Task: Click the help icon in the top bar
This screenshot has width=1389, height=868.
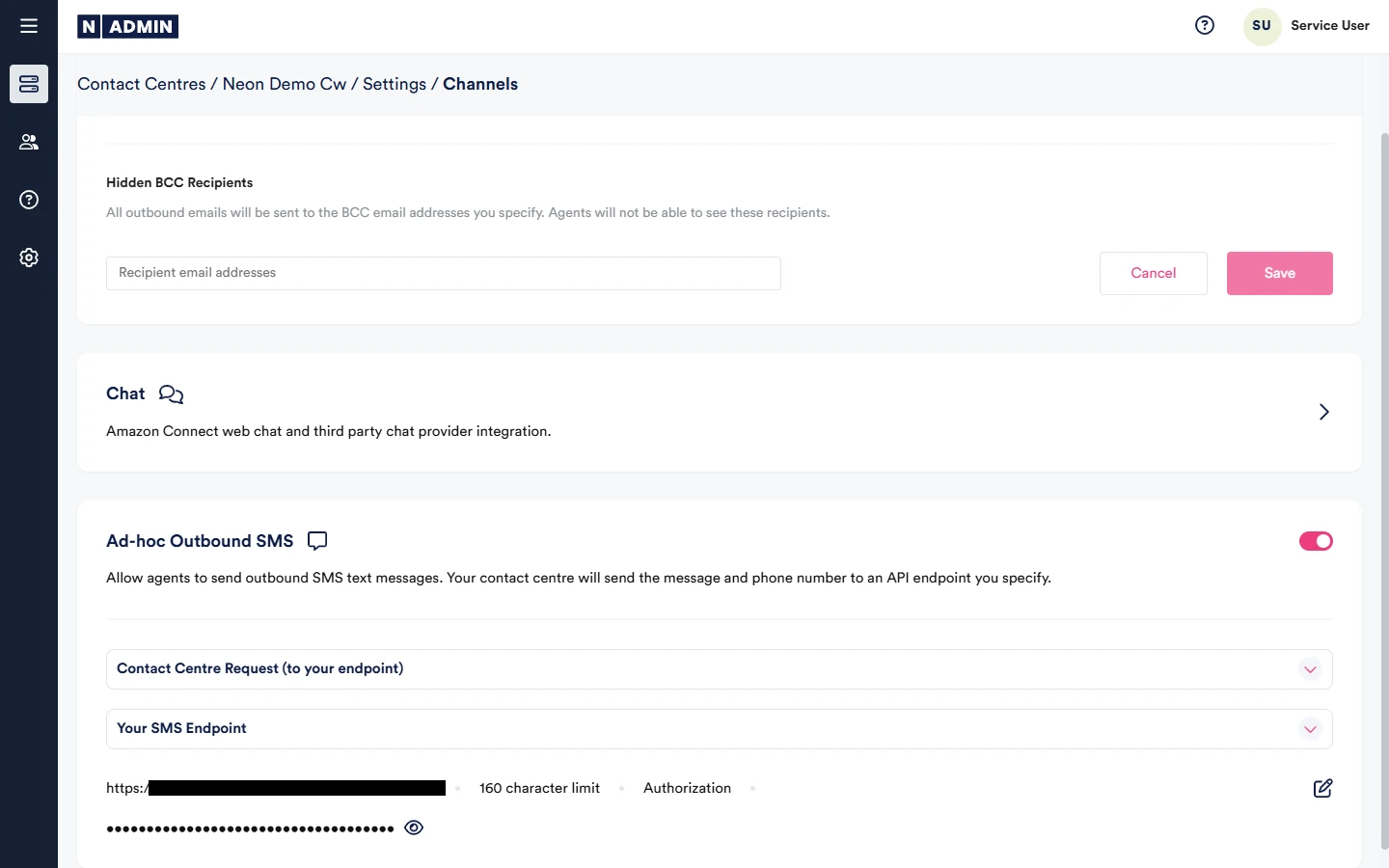Action: coord(1204,26)
